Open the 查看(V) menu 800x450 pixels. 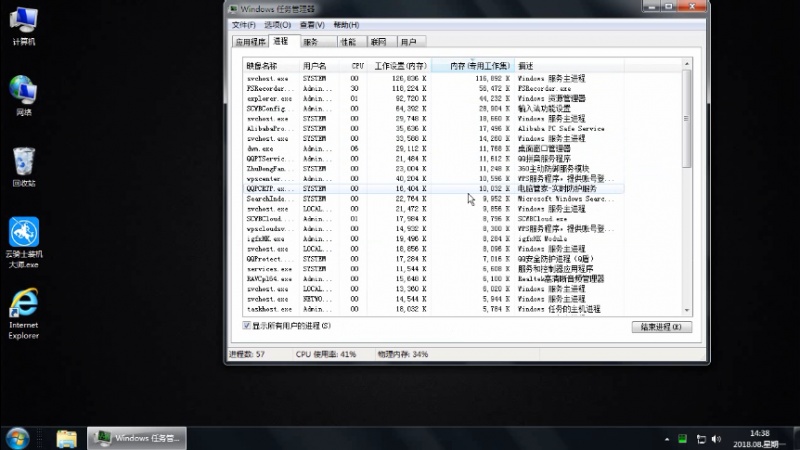[x=312, y=25]
